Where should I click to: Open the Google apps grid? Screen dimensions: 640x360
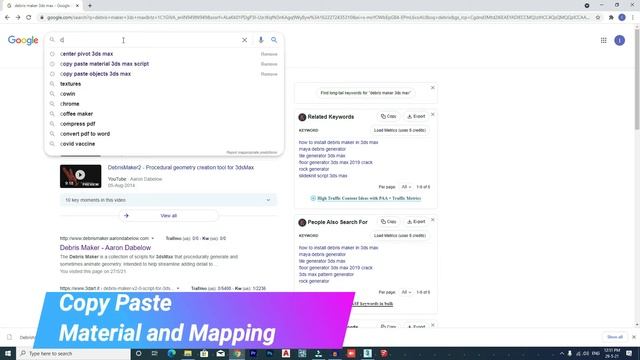604,40
